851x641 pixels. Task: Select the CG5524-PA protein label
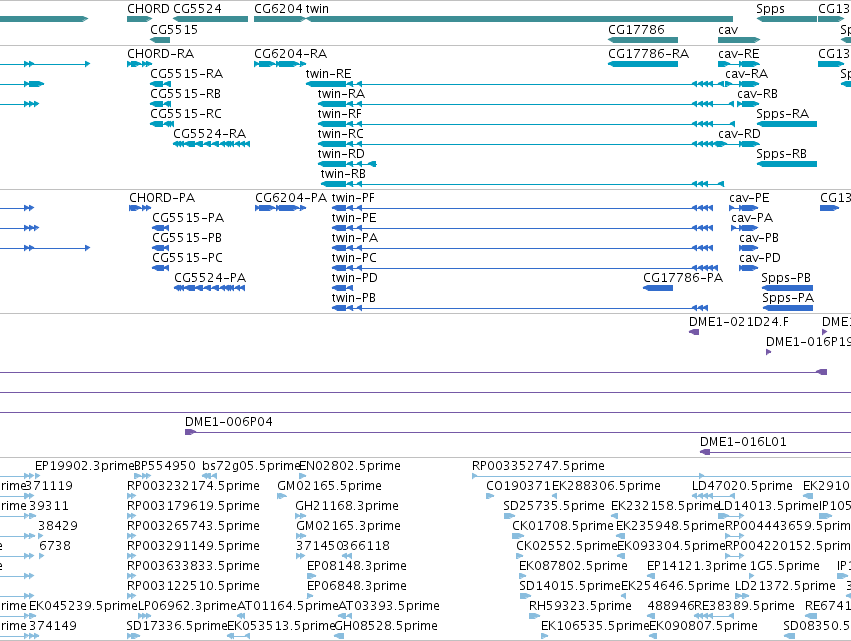[210, 278]
